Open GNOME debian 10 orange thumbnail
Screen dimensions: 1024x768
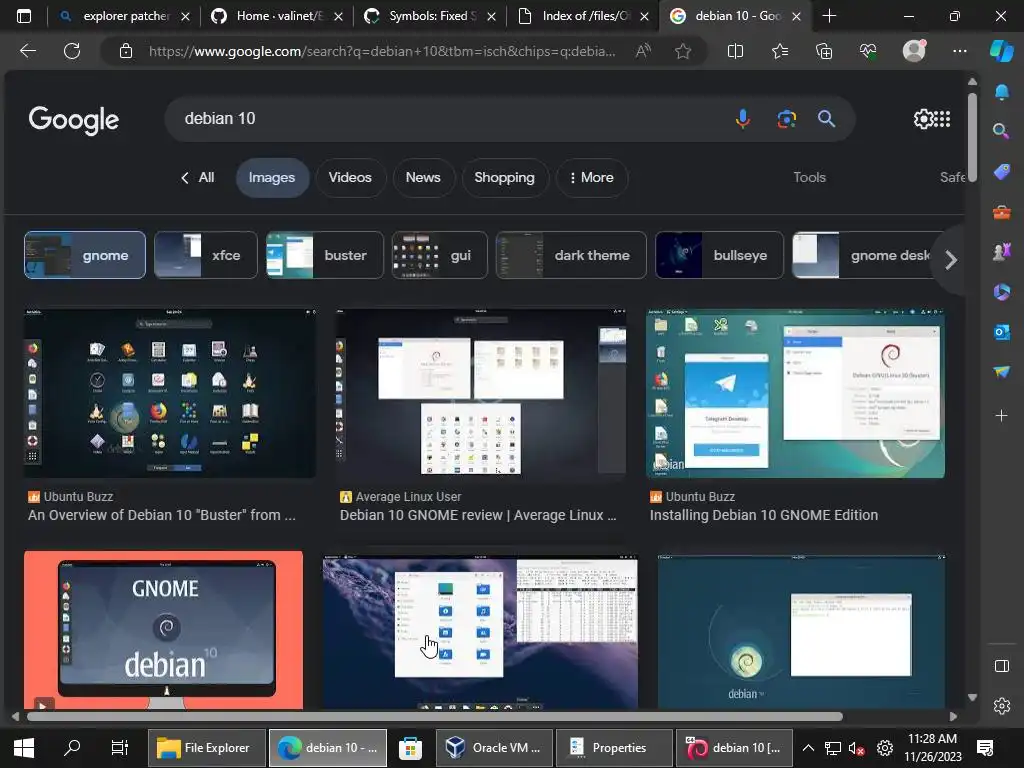pos(163,630)
